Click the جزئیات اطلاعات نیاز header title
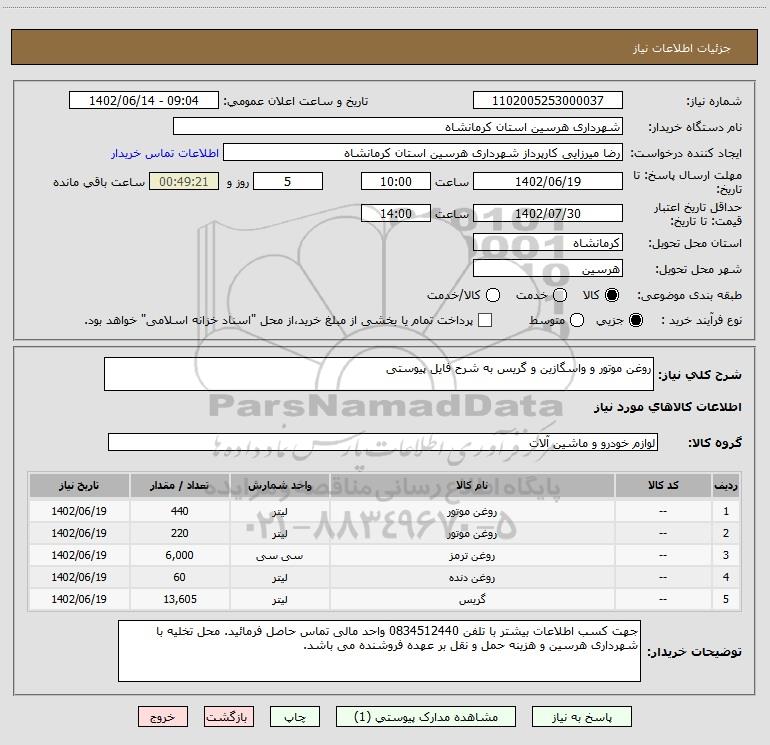Viewport: 770px width, 745px height. [681, 48]
